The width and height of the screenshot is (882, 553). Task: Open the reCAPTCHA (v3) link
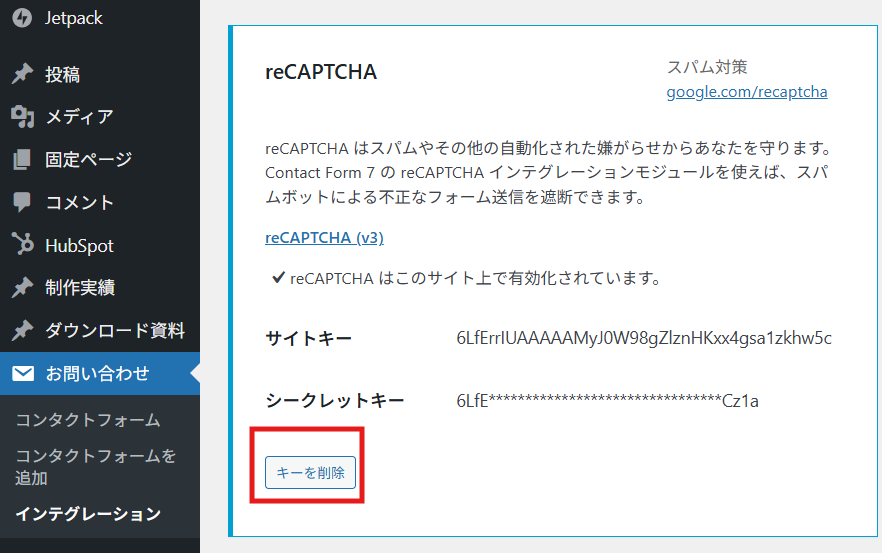[x=324, y=238]
